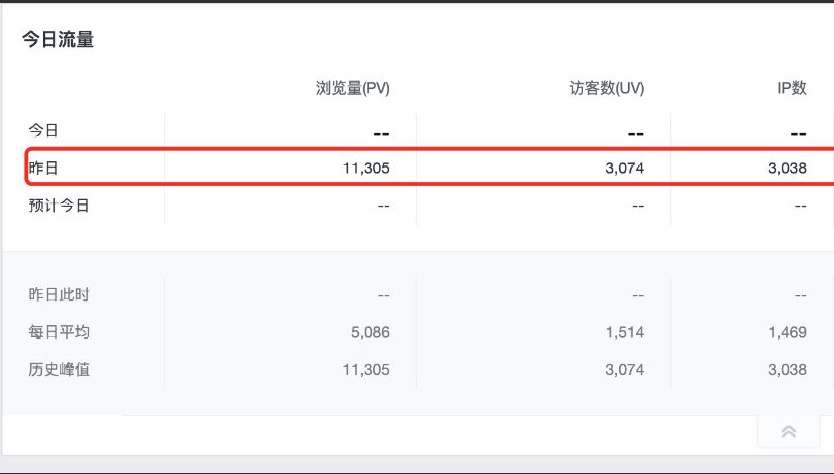Click the double-chevron scroll-to-top button
Viewport: 834px width, 474px height.
point(788,431)
